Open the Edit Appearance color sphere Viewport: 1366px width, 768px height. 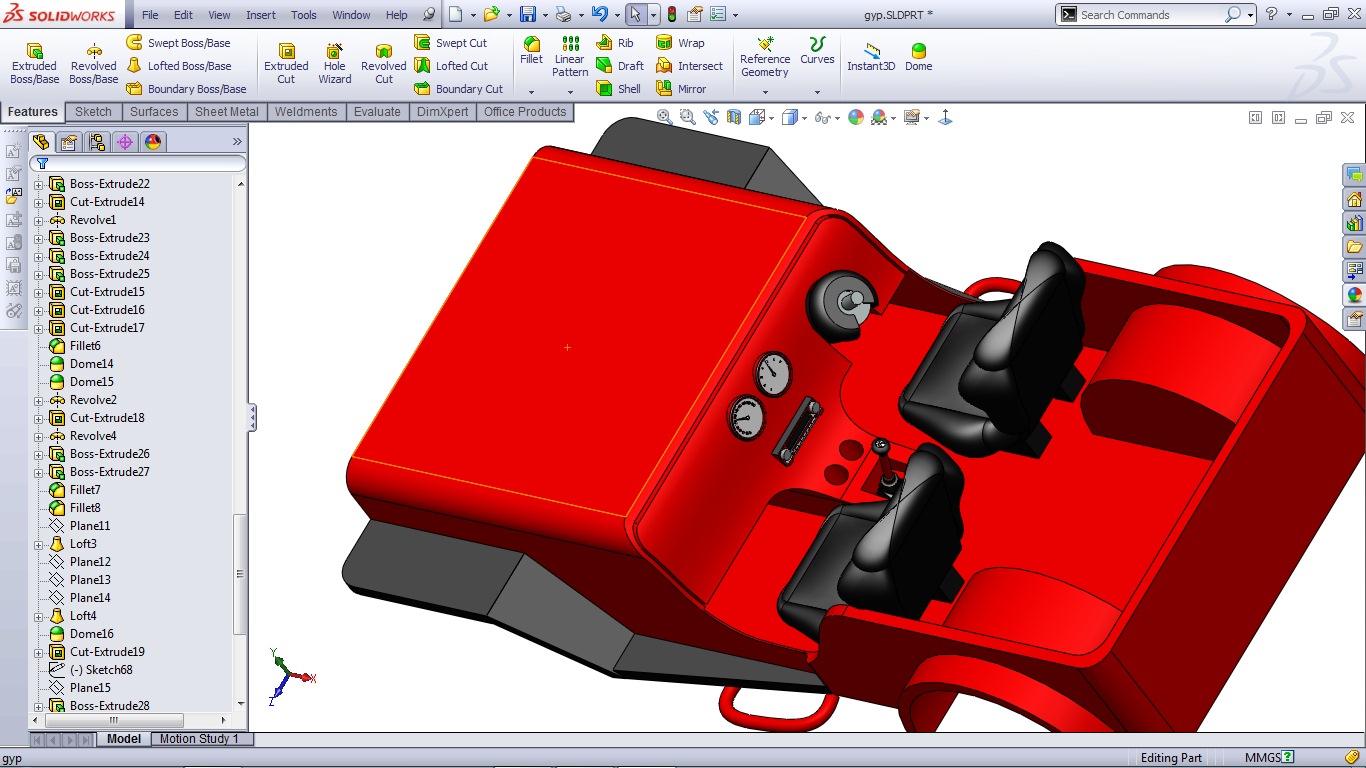[856, 118]
